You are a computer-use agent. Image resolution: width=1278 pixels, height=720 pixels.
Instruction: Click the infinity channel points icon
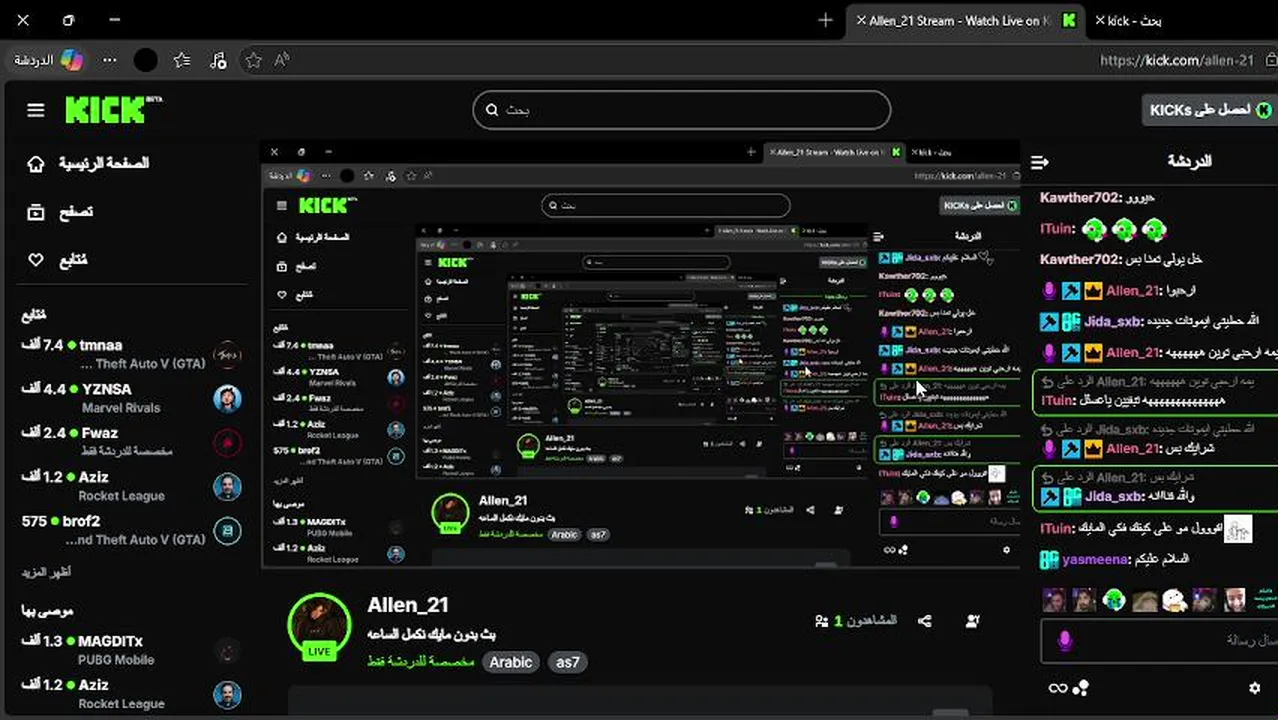[x=1058, y=688]
